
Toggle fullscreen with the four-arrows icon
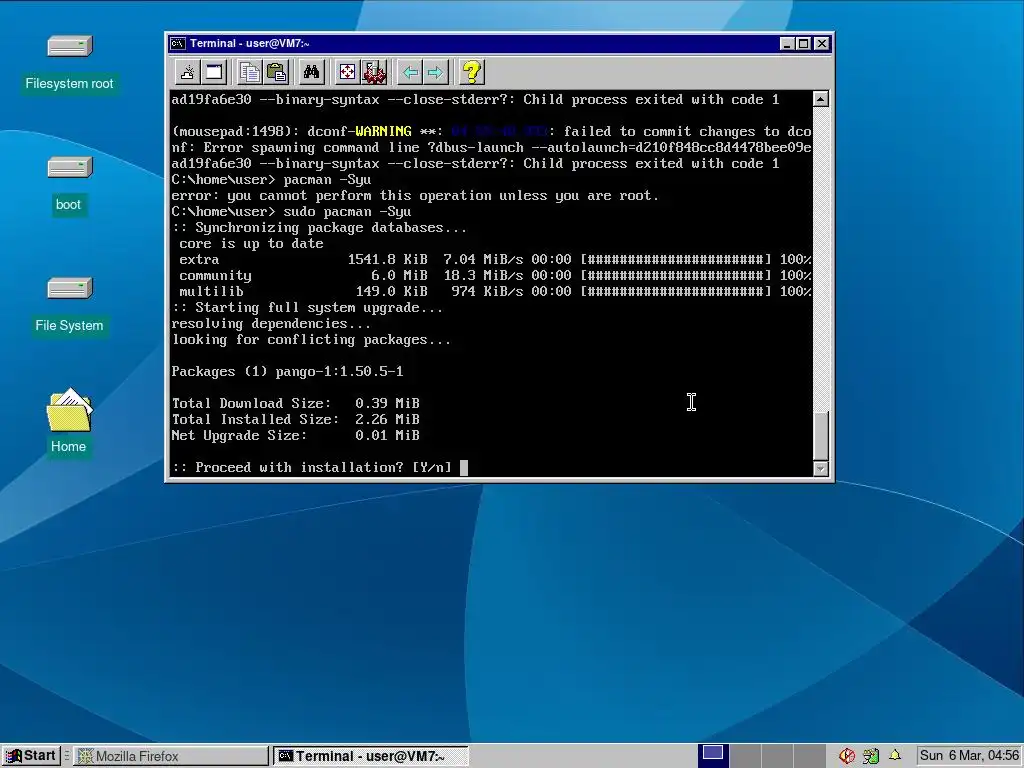click(347, 72)
